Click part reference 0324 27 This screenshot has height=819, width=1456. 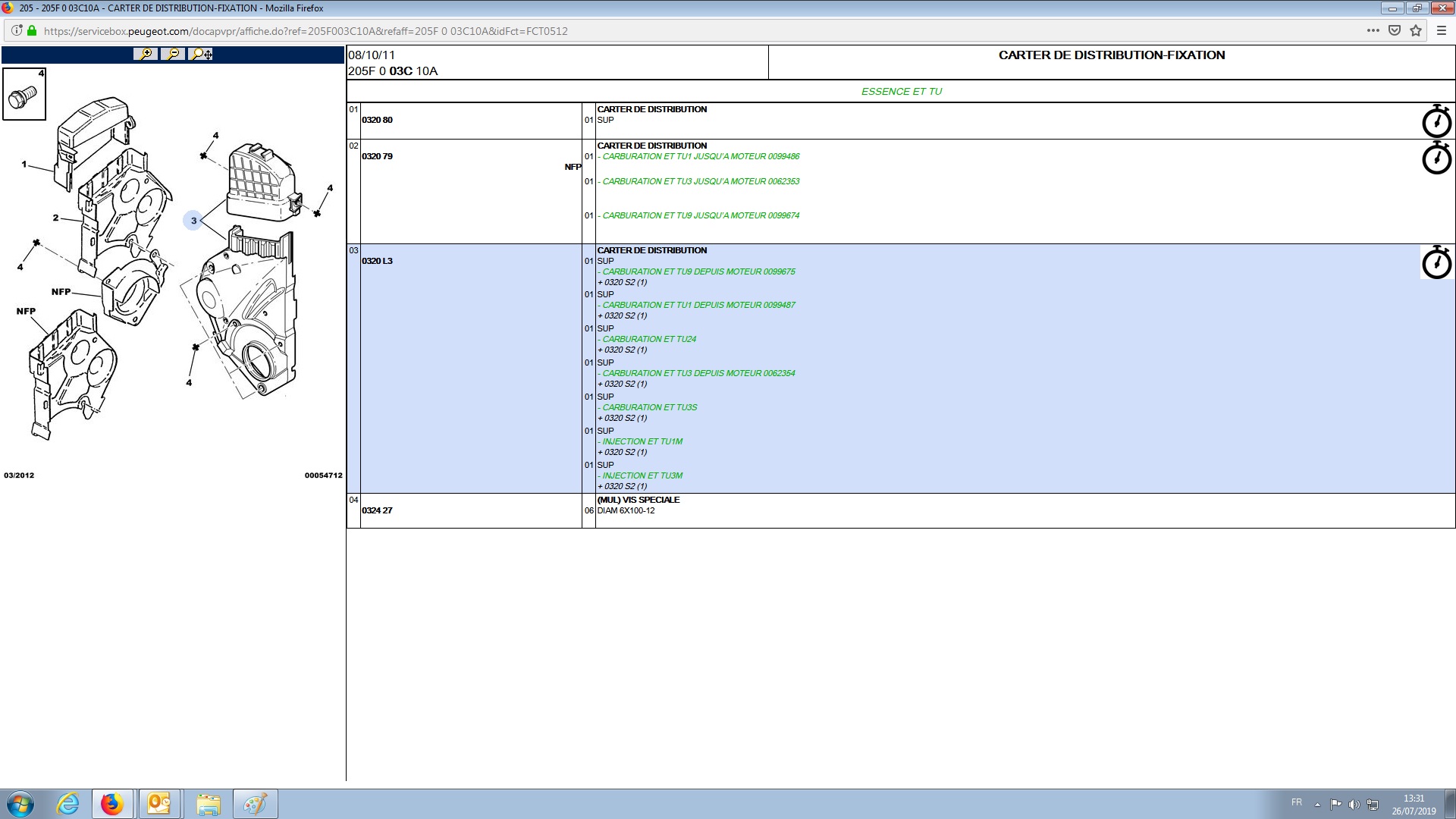tap(377, 510)
